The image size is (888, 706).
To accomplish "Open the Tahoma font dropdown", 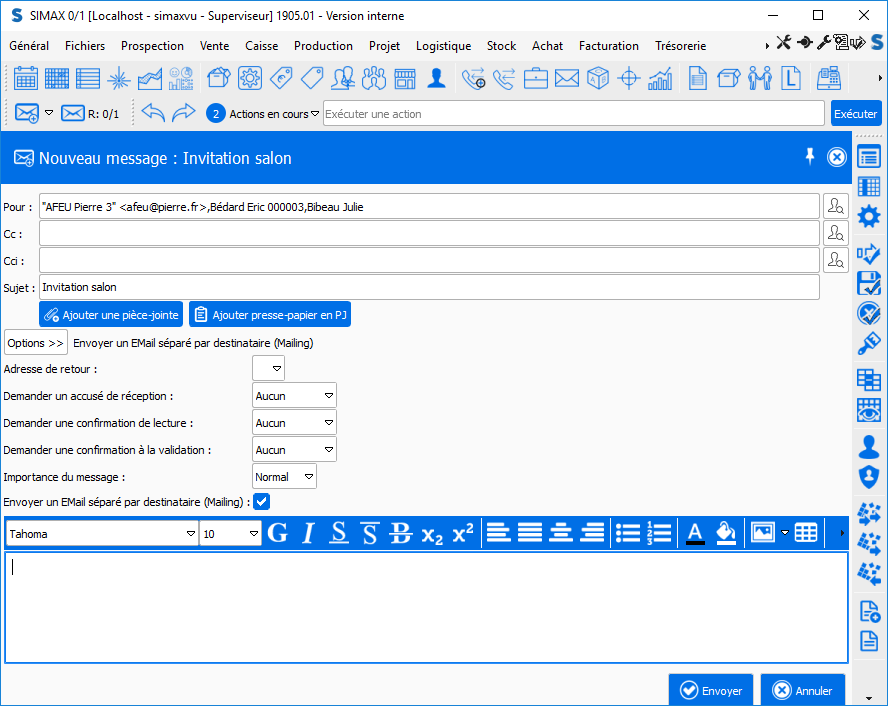I will (191, 534).
